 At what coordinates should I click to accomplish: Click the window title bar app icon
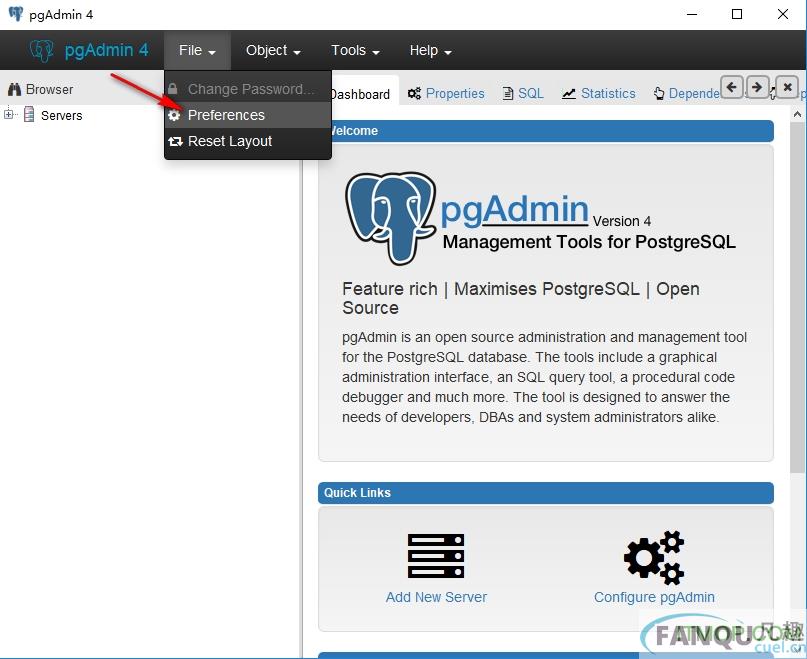(16, 14)
